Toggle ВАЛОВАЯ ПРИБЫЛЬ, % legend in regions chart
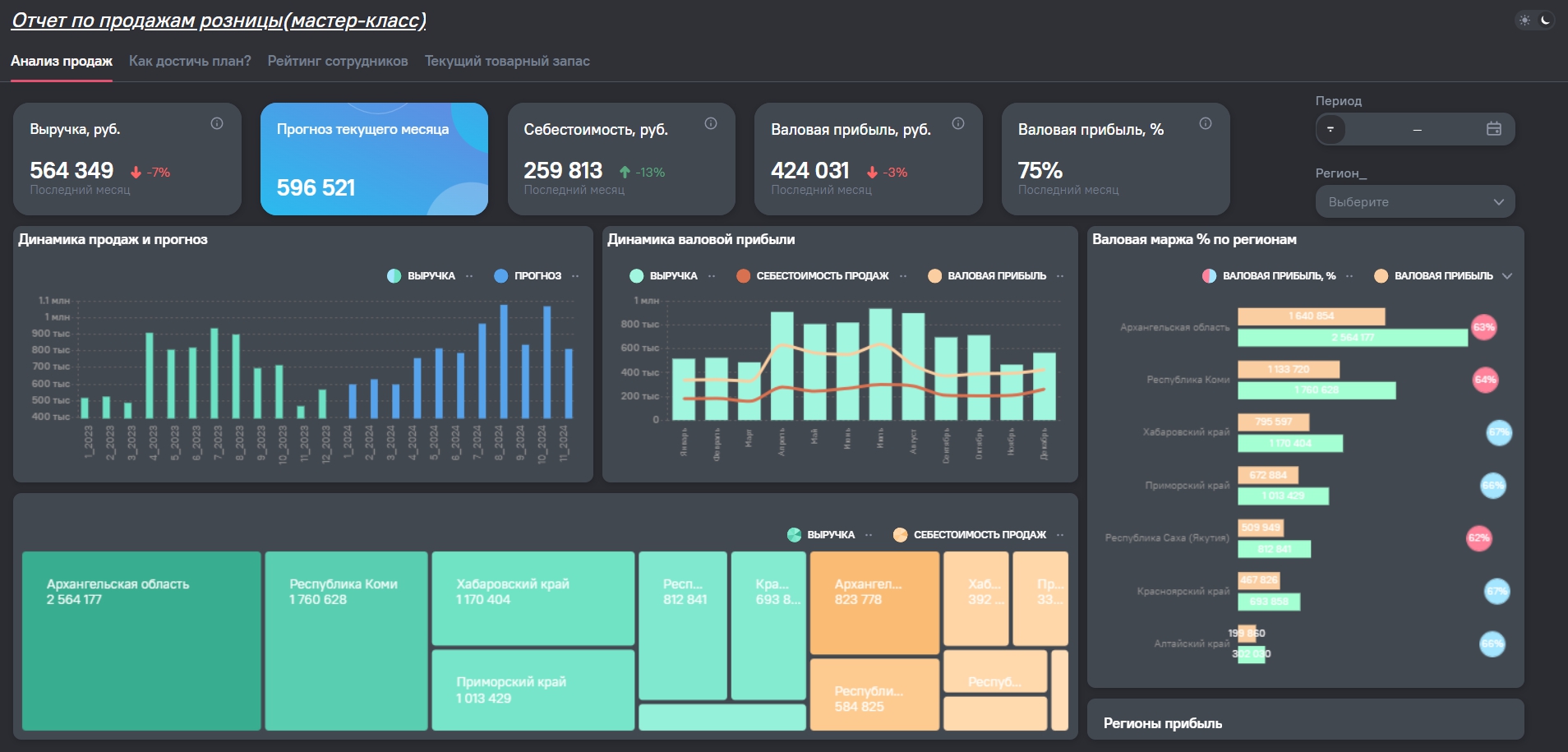This screenshot has height=752, width=1568. pos(1269,276)
